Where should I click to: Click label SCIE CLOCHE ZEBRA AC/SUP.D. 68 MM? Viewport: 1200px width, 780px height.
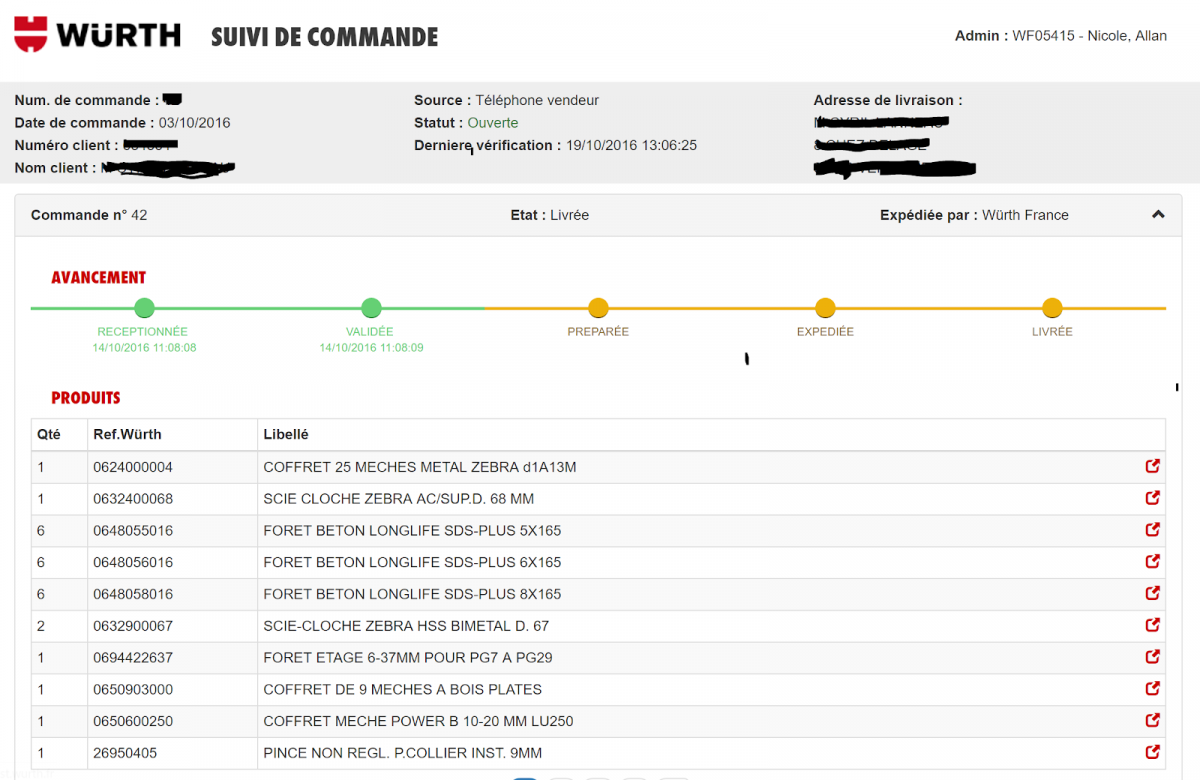[x=399, y=499]
